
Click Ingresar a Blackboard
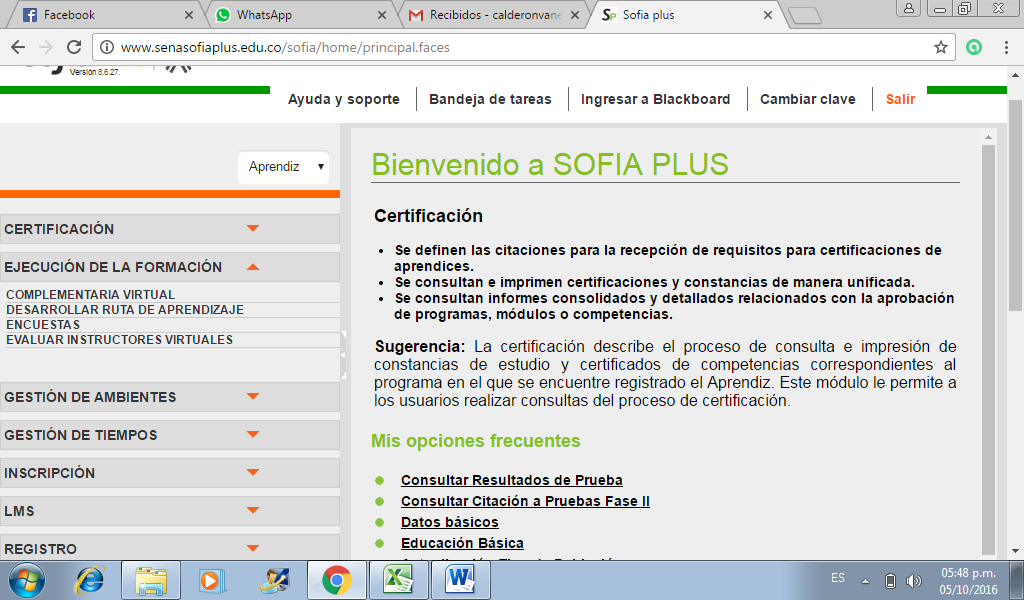(655, 99)
